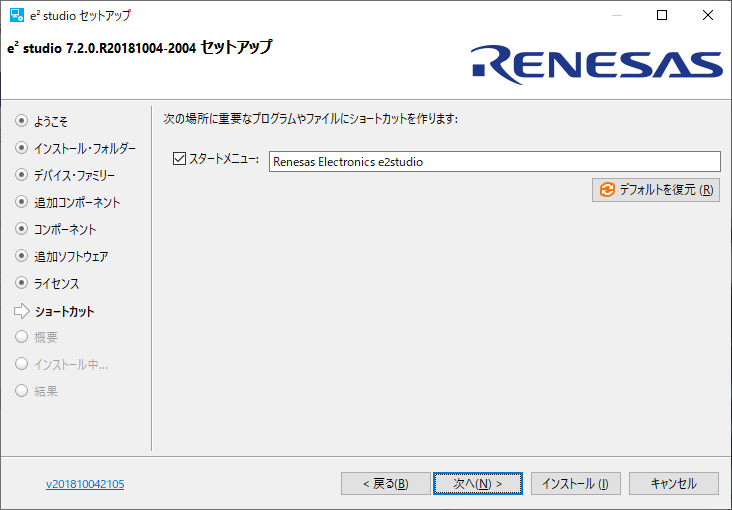Click the デフォルトを復元 (R) button
The height and width of the screenshot is (510, 732).
[x=655, y=190]
